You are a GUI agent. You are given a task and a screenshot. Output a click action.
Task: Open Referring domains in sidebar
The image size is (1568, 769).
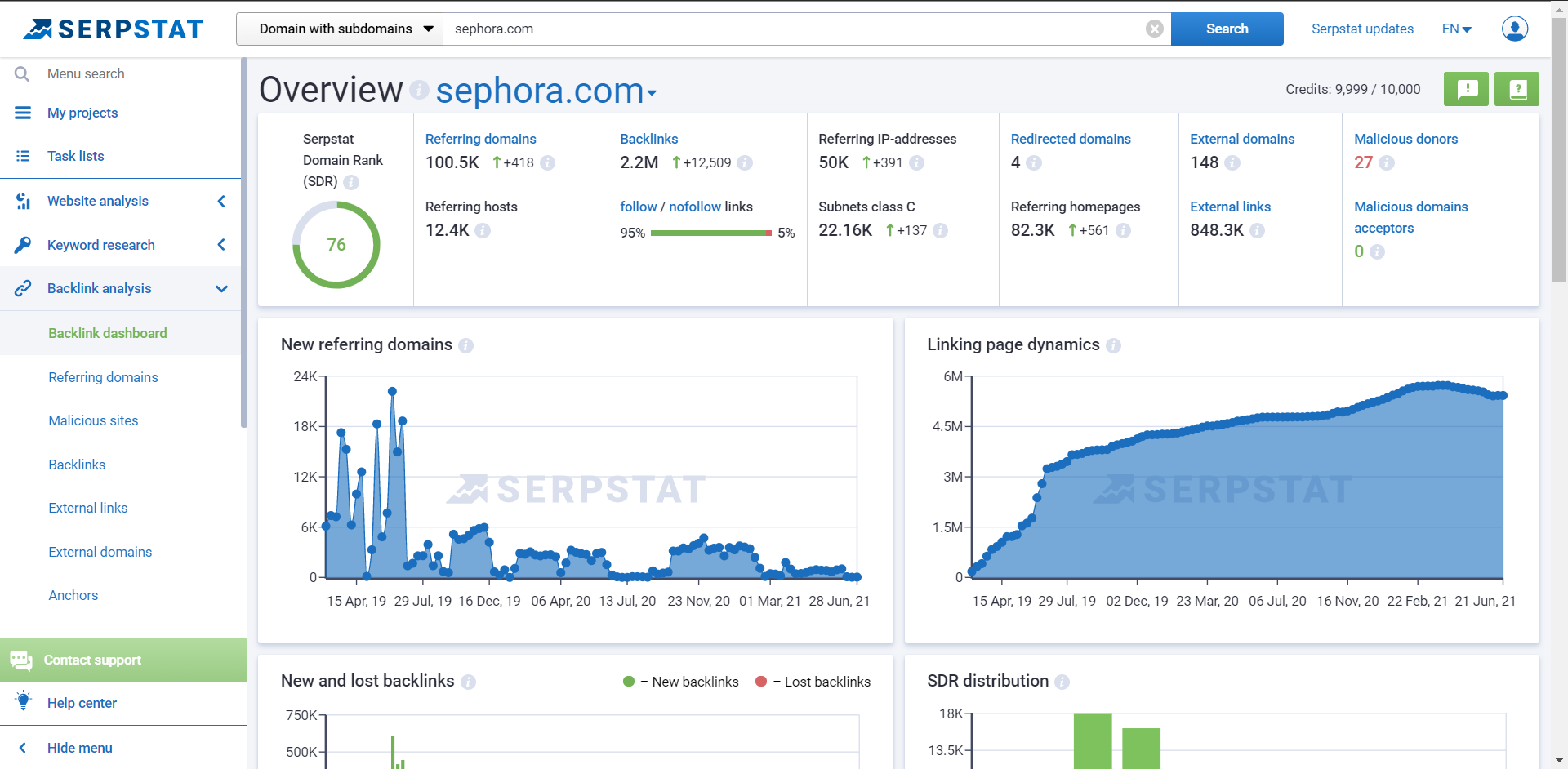point(103,377)
